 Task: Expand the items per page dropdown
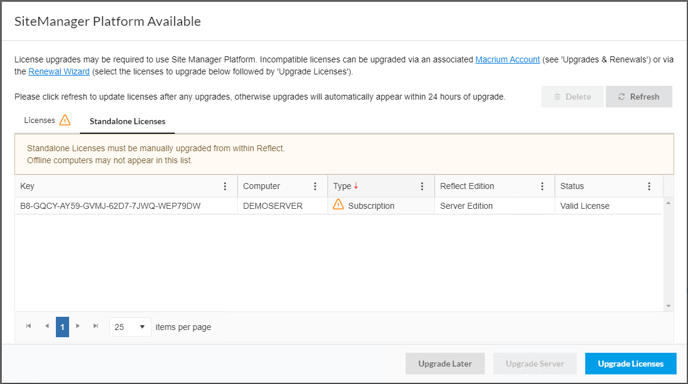click(x=130, y=327)
